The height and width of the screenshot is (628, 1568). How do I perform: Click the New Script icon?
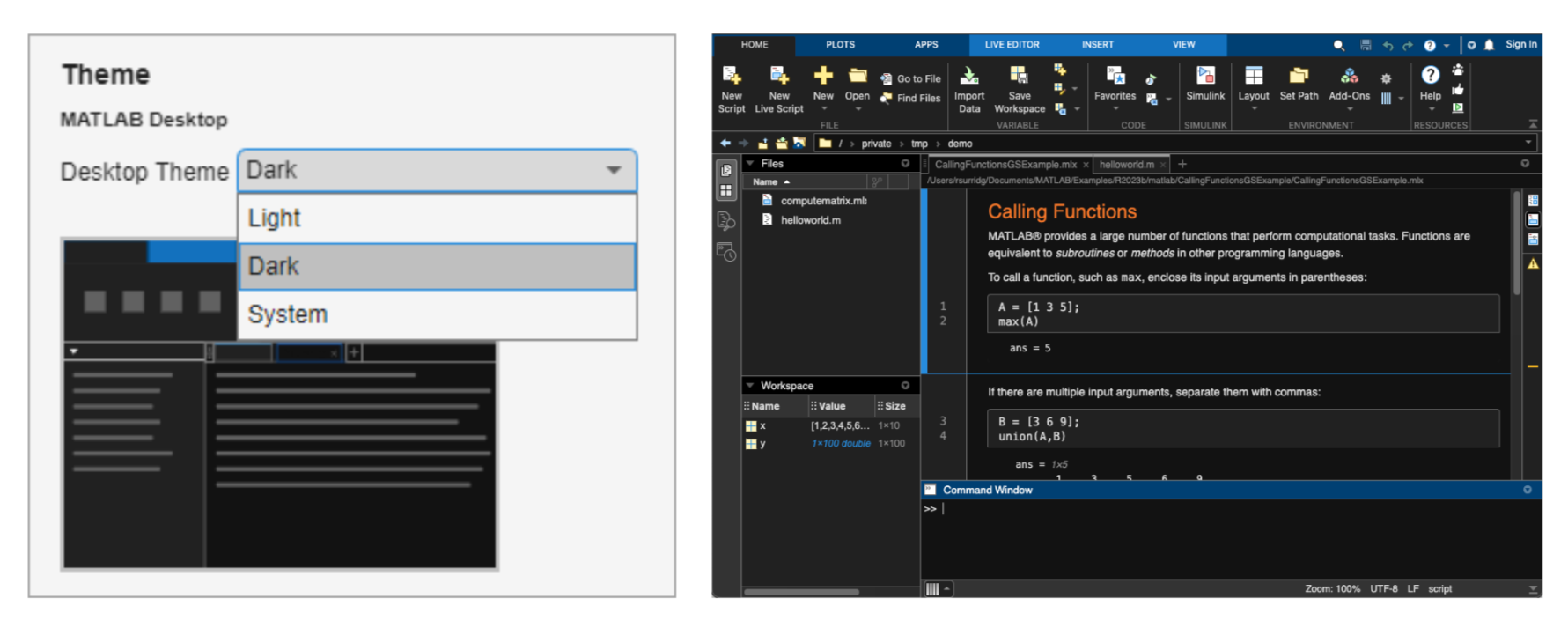click(732, 76)
